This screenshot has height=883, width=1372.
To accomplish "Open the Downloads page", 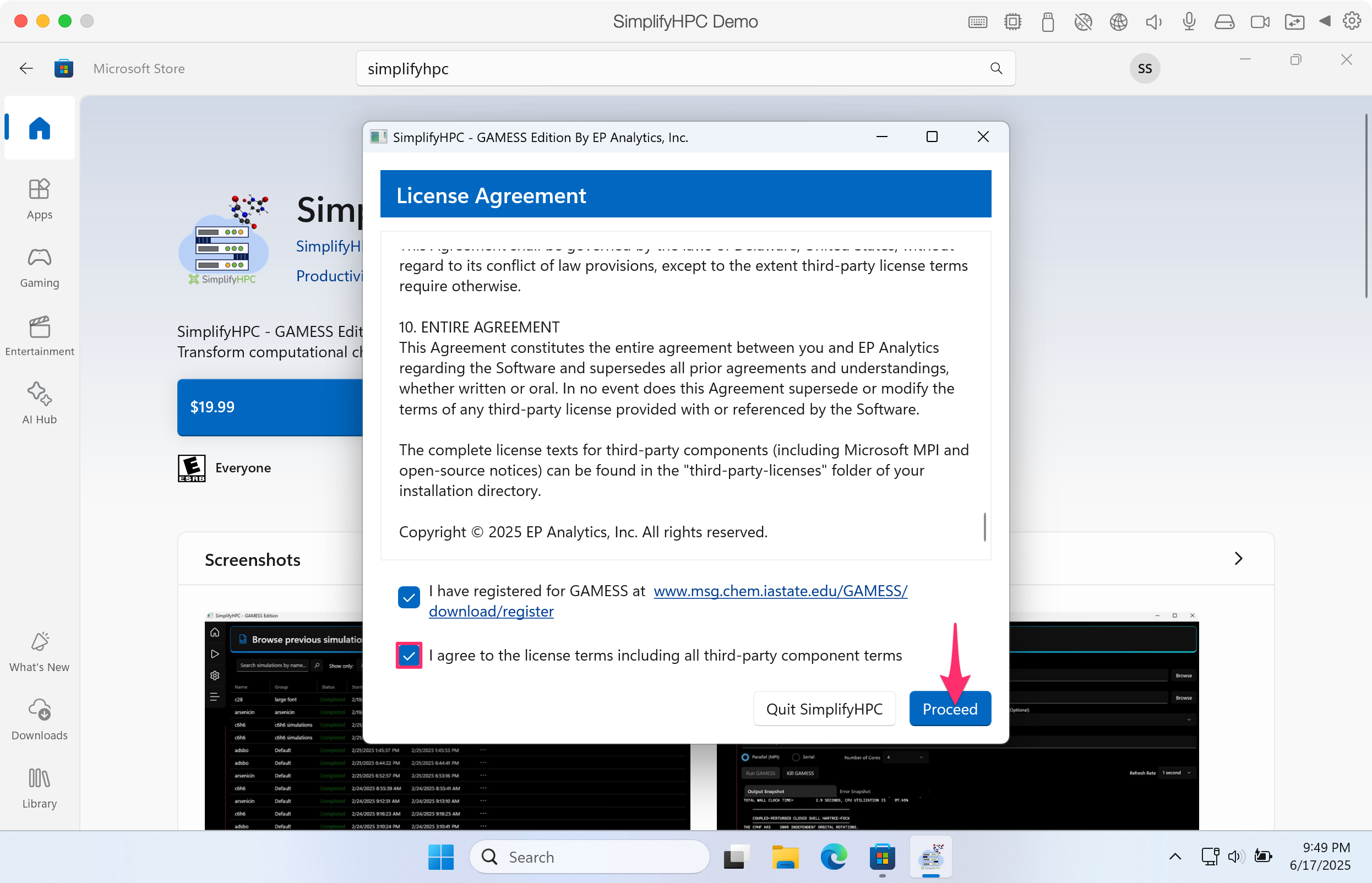I will pos(39,720).
